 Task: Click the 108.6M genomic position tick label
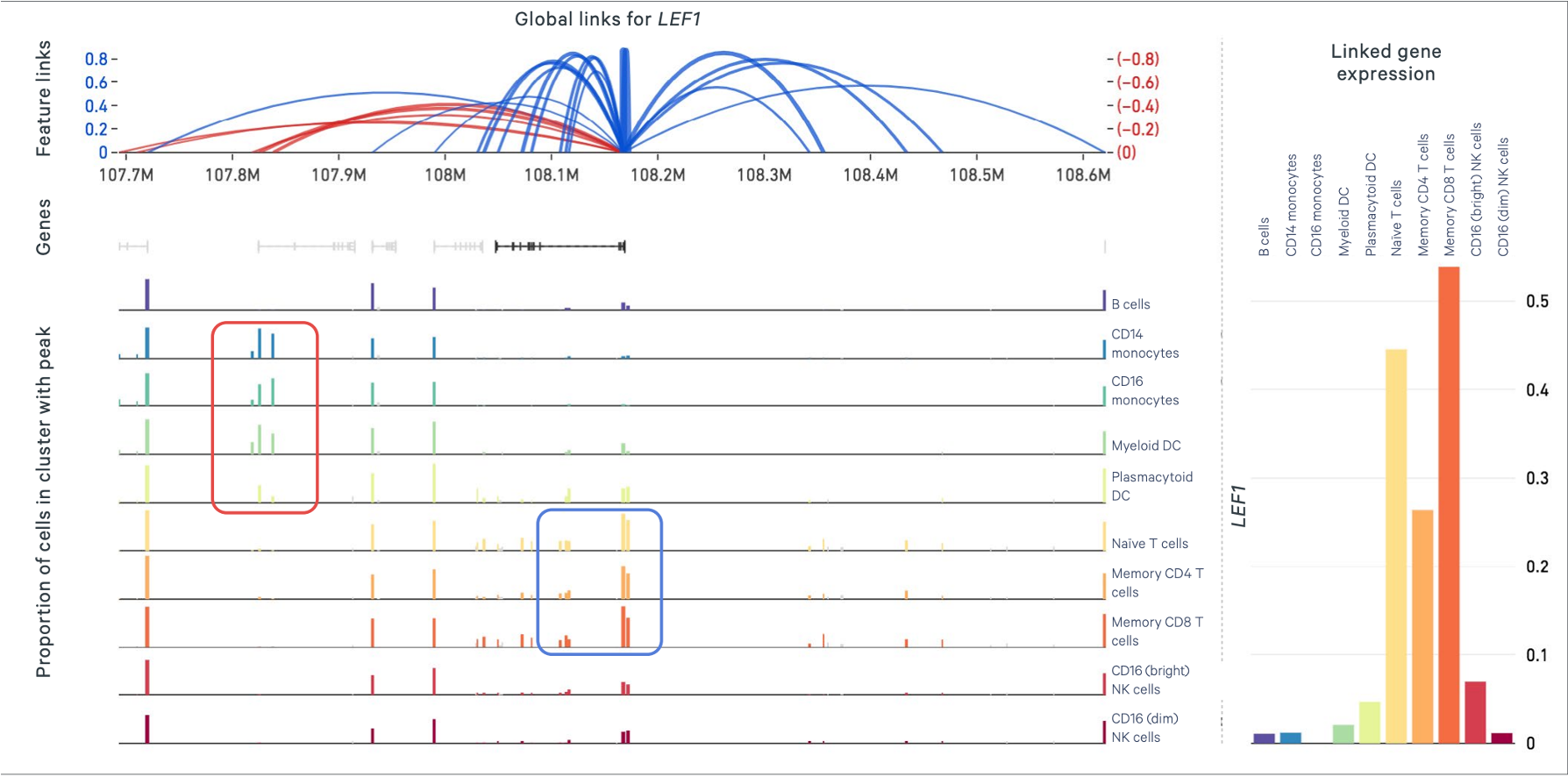click(1082, 175)
